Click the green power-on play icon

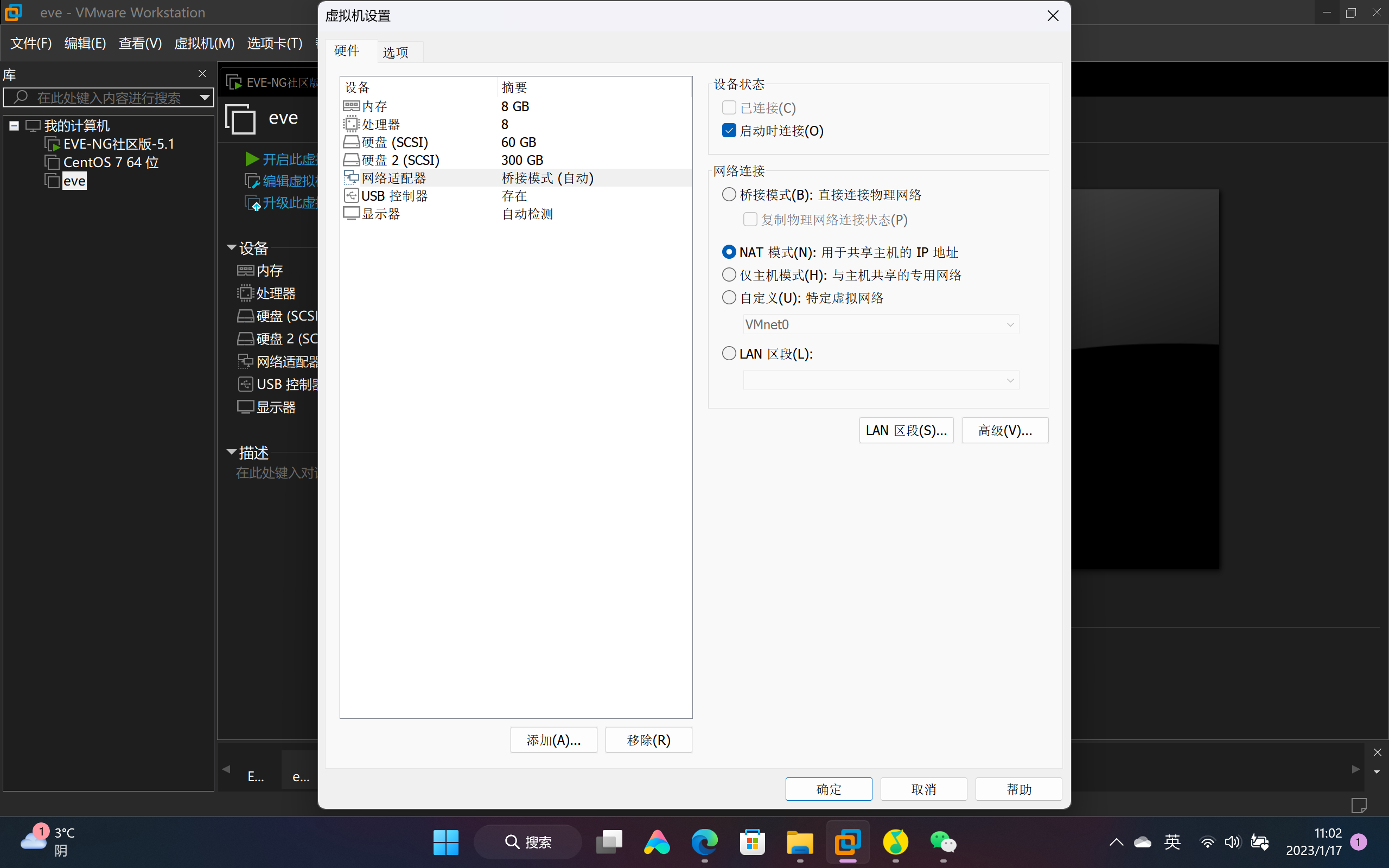[251, 159]
